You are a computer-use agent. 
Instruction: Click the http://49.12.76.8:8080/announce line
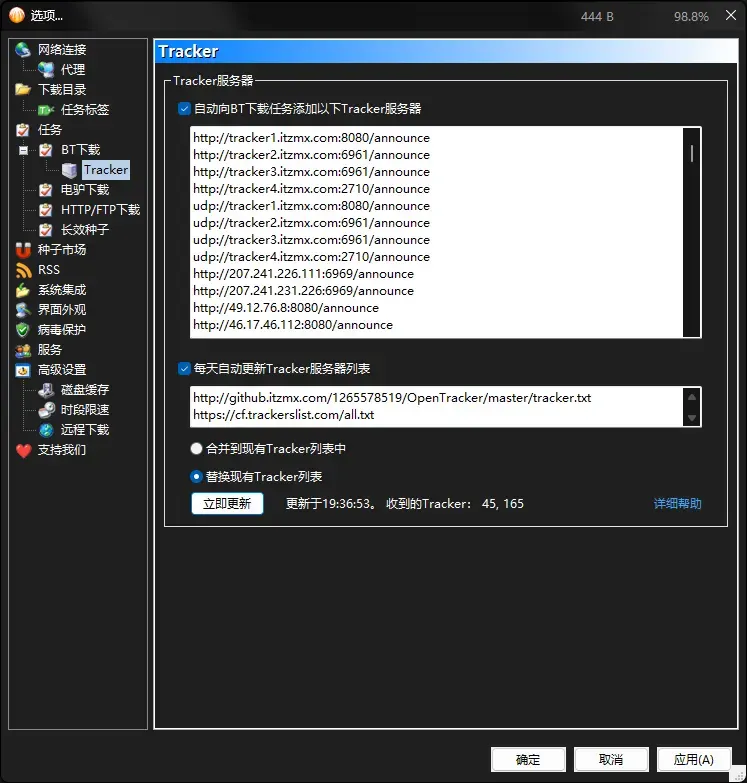(x=286, y=308)
